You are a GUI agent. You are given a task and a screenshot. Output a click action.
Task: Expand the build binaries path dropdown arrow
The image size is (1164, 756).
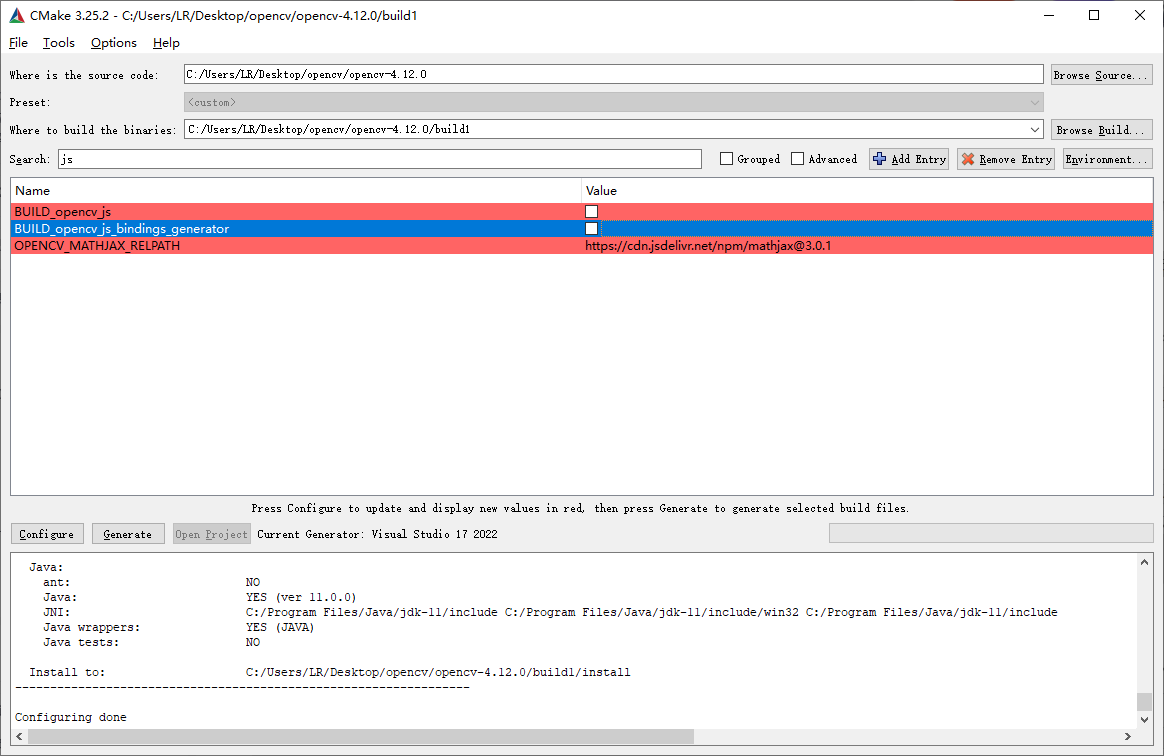(1035, 129)
